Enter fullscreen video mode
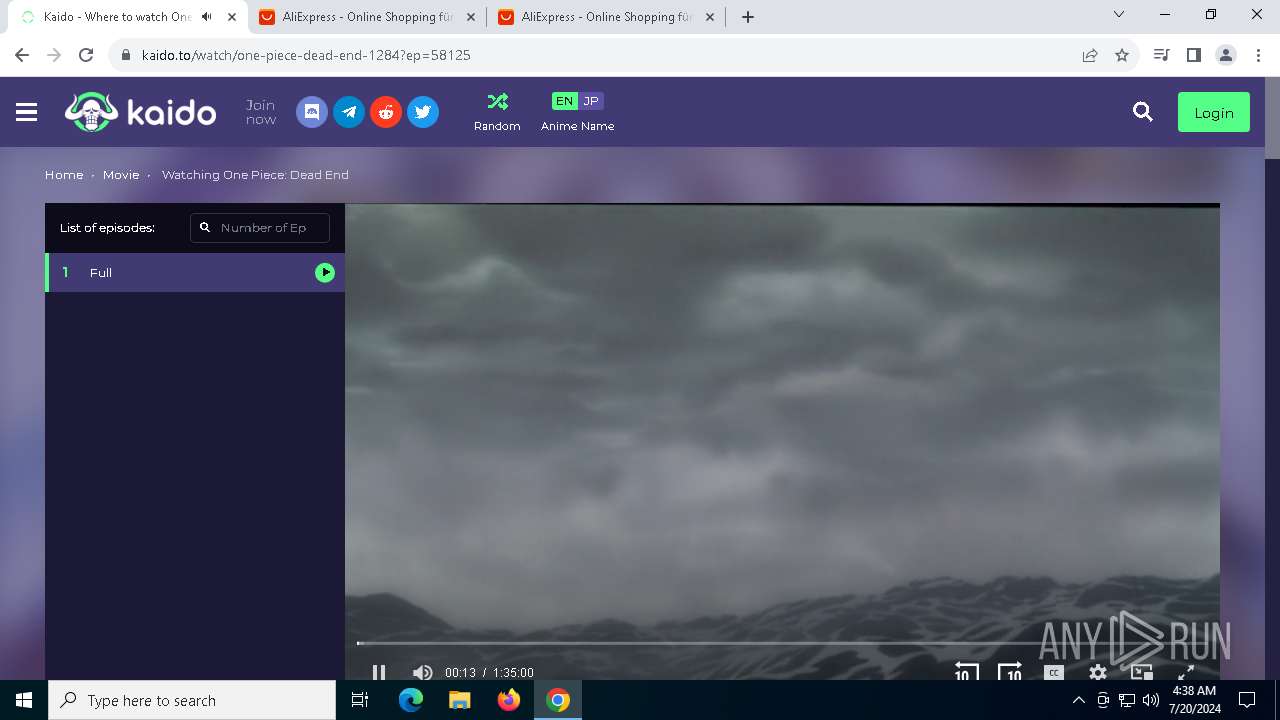This screenshot has height=720, width=1280. coord(1186,673)
